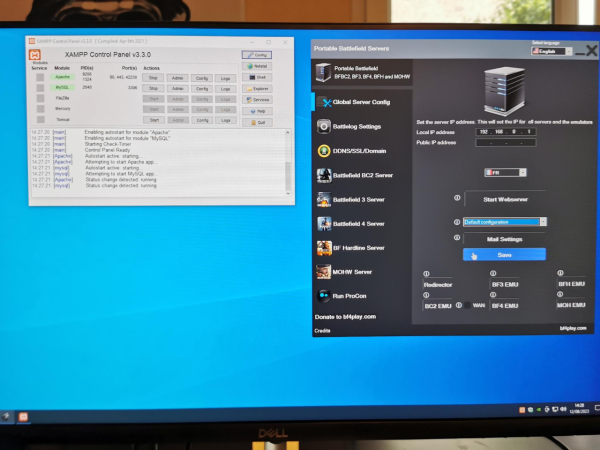
Task: Open Mail Settings button
Action: pyautogui.click(x=504, y=239)
